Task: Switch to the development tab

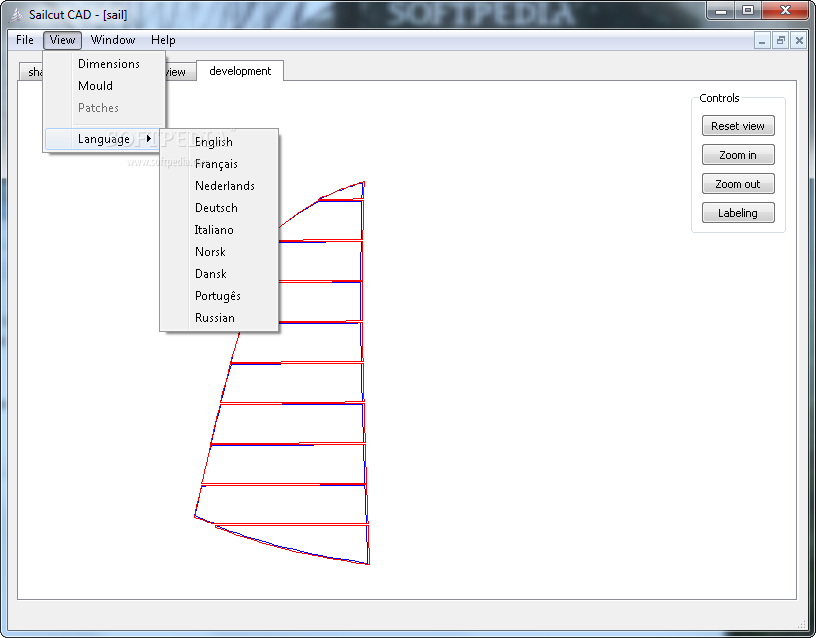Action: [240, 71]
